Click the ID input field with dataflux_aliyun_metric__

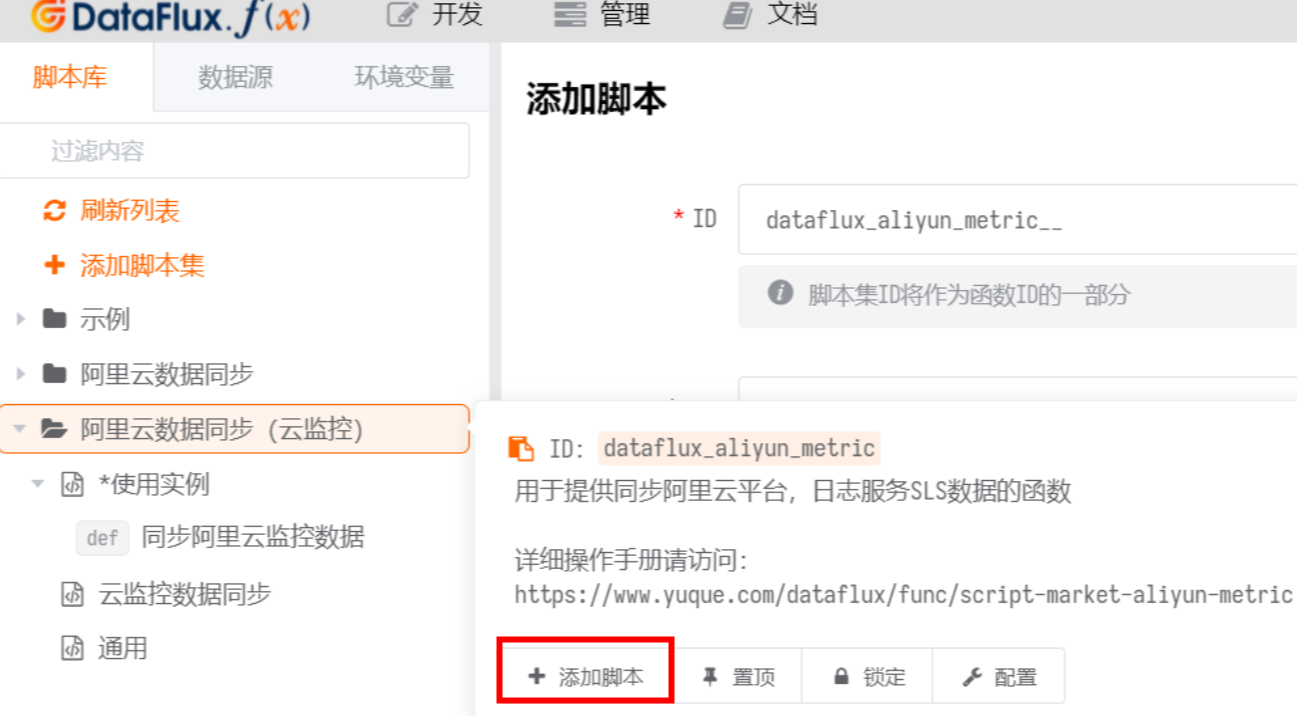(1017, 220)
